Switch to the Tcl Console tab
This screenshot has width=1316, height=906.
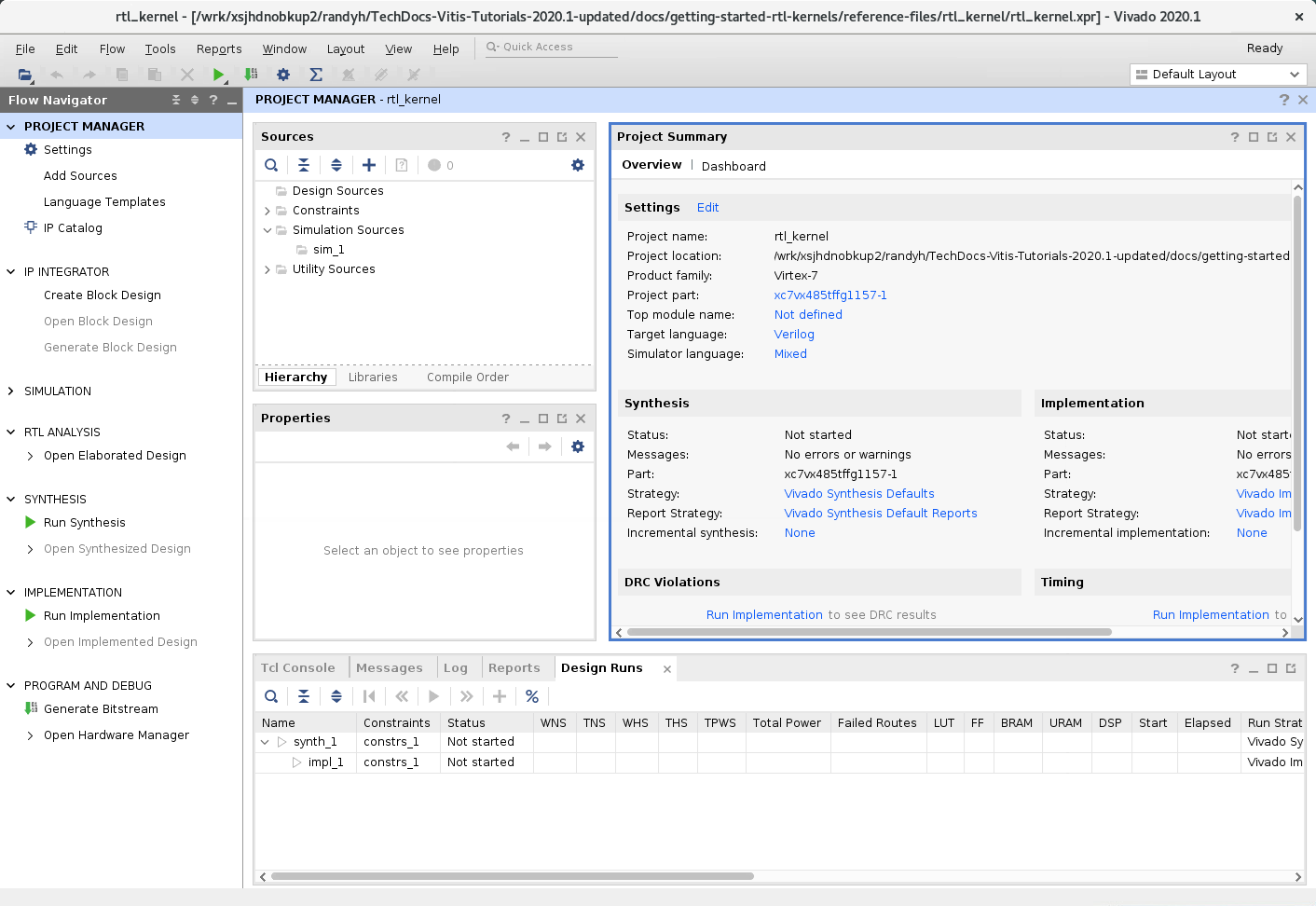(x=297, y=667)
